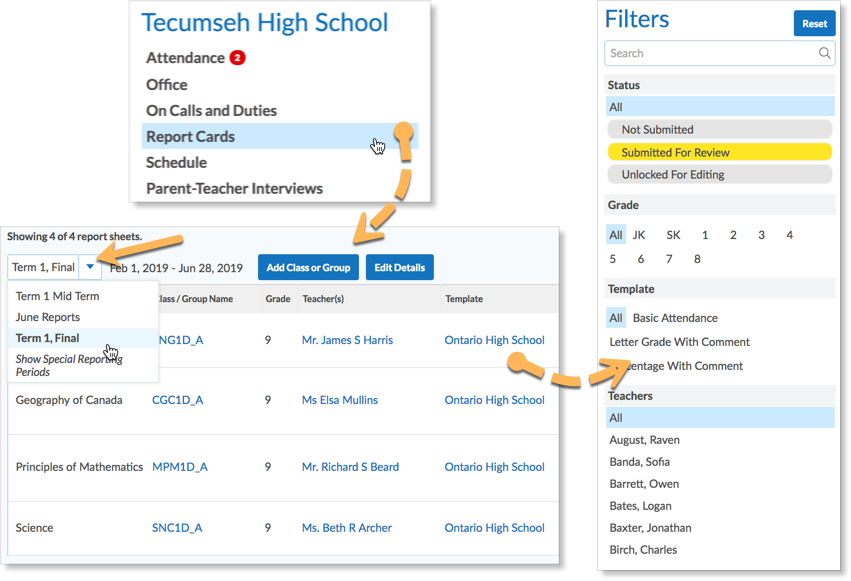
Task: Click the Edit Details button
Action: pyautogui.click(x=400, y=267)
